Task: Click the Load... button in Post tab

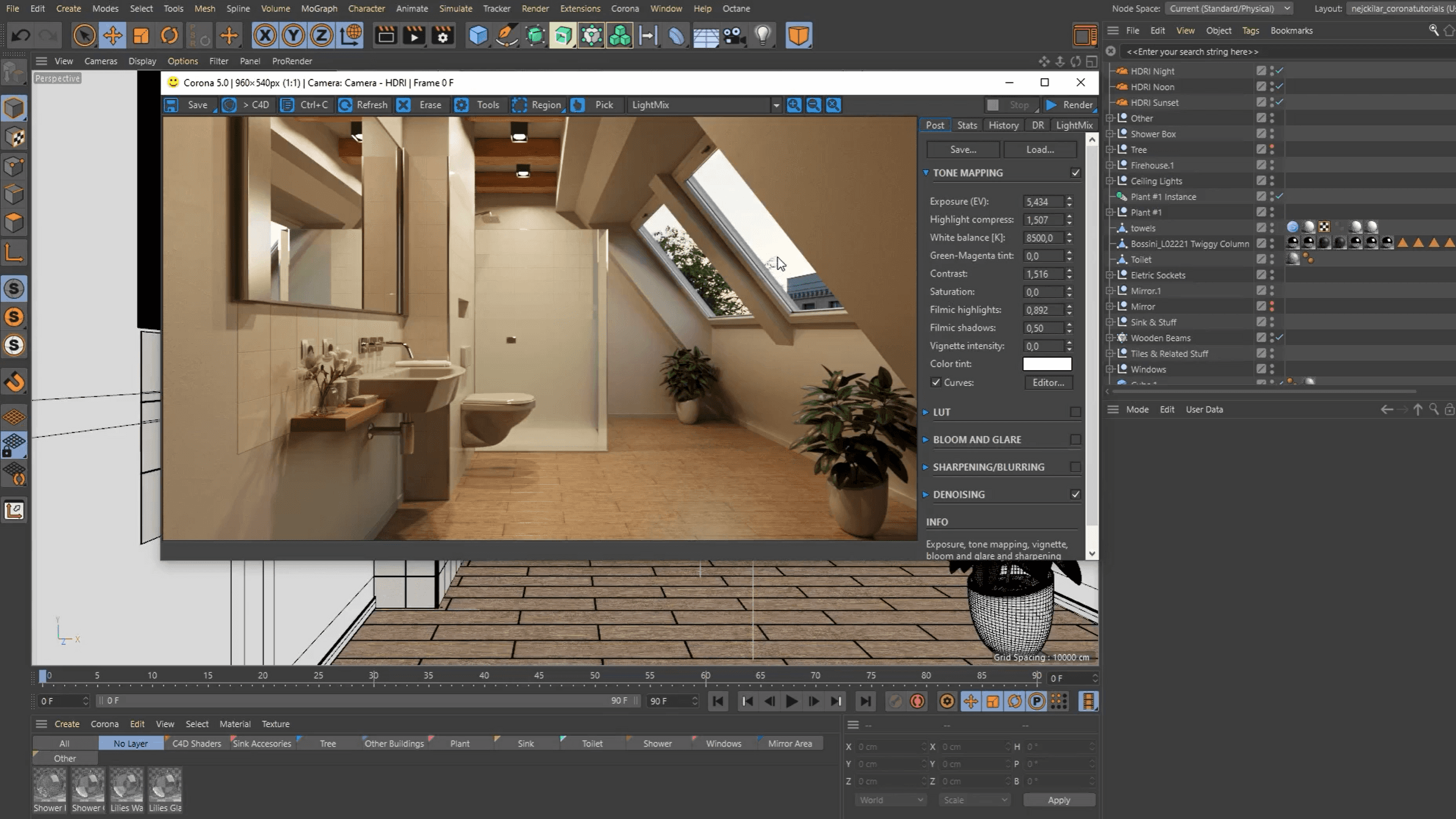Action: 1040,149
